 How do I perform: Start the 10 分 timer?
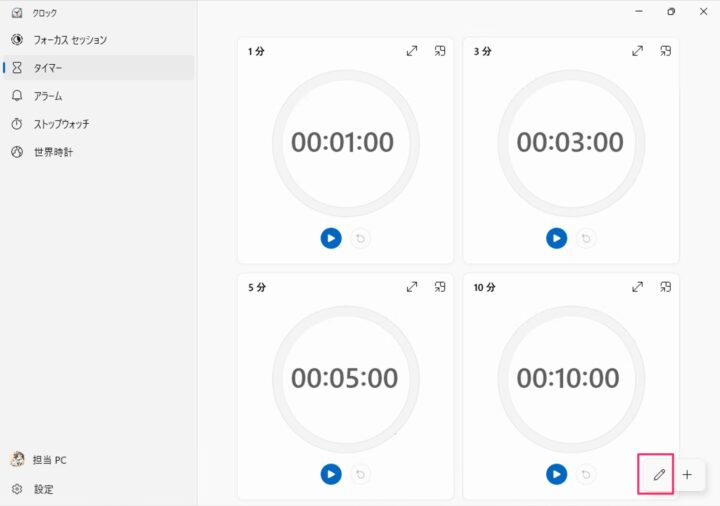tap(557, 474)
